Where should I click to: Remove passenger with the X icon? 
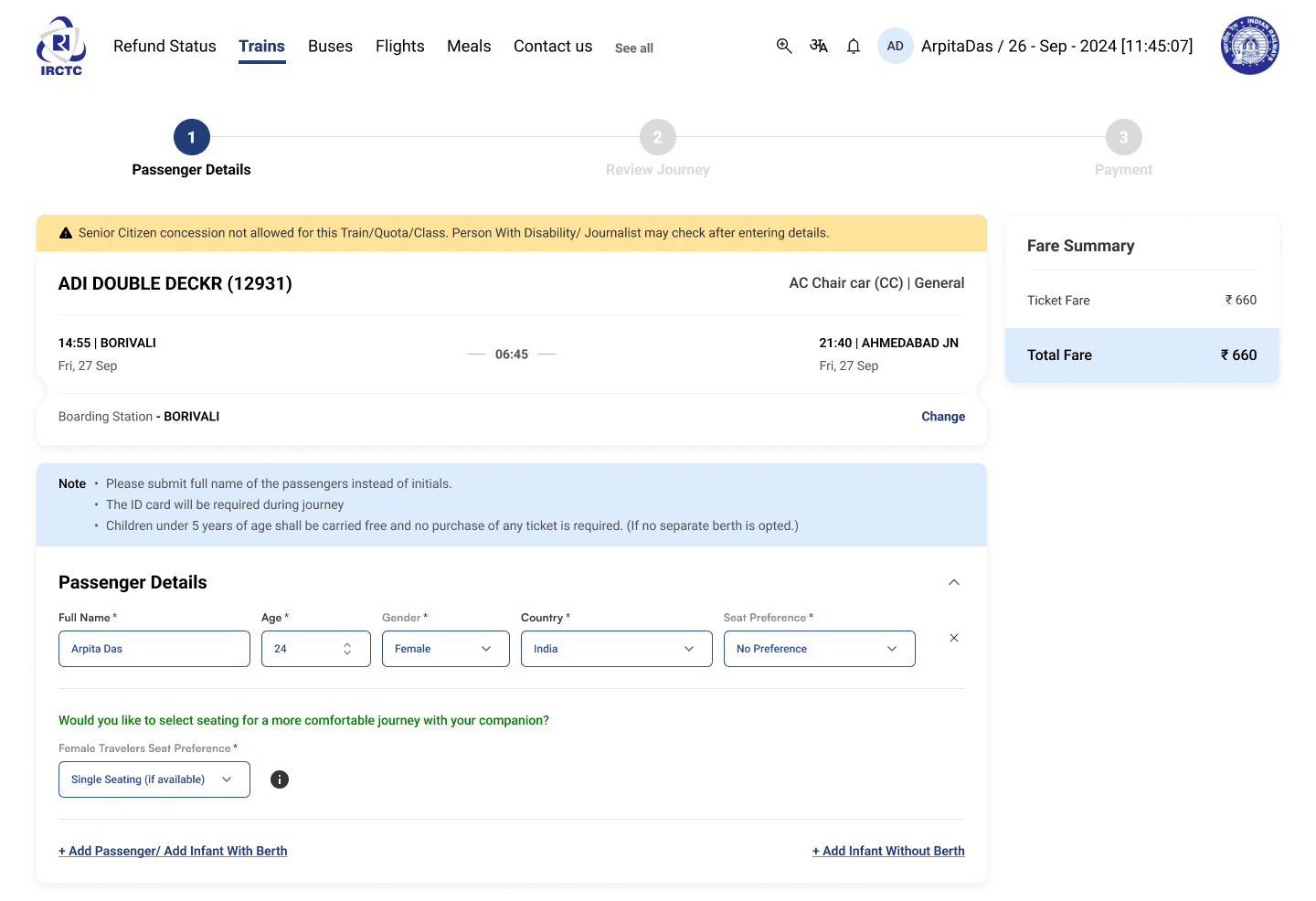[954, 638]
